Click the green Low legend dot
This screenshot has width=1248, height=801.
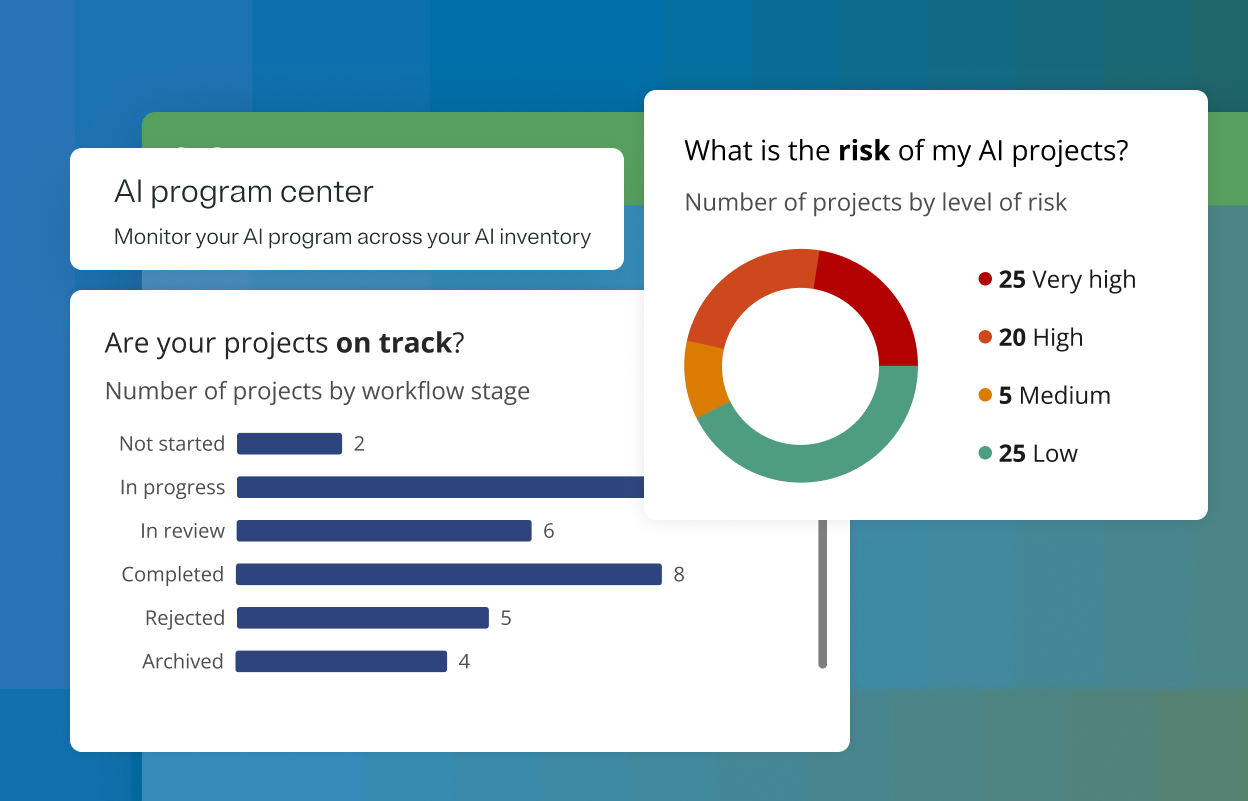click(x=985, y=454)
